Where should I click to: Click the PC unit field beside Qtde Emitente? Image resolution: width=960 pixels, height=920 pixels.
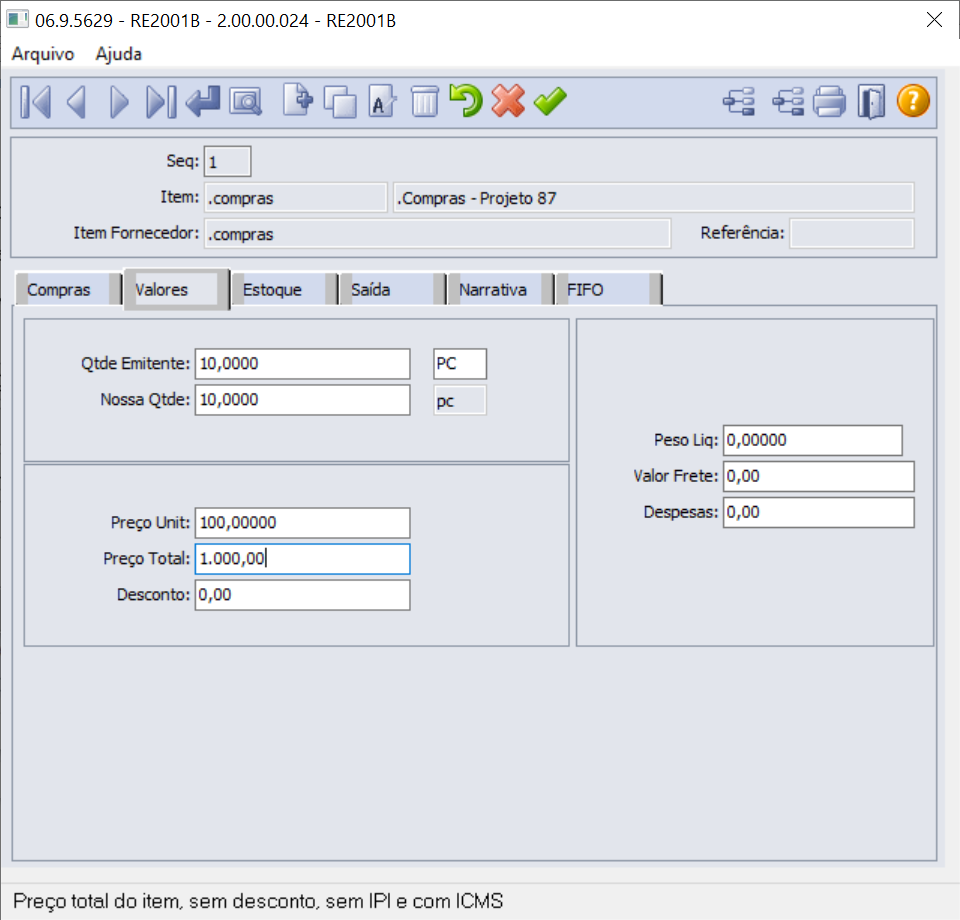[x=460, y=364]
